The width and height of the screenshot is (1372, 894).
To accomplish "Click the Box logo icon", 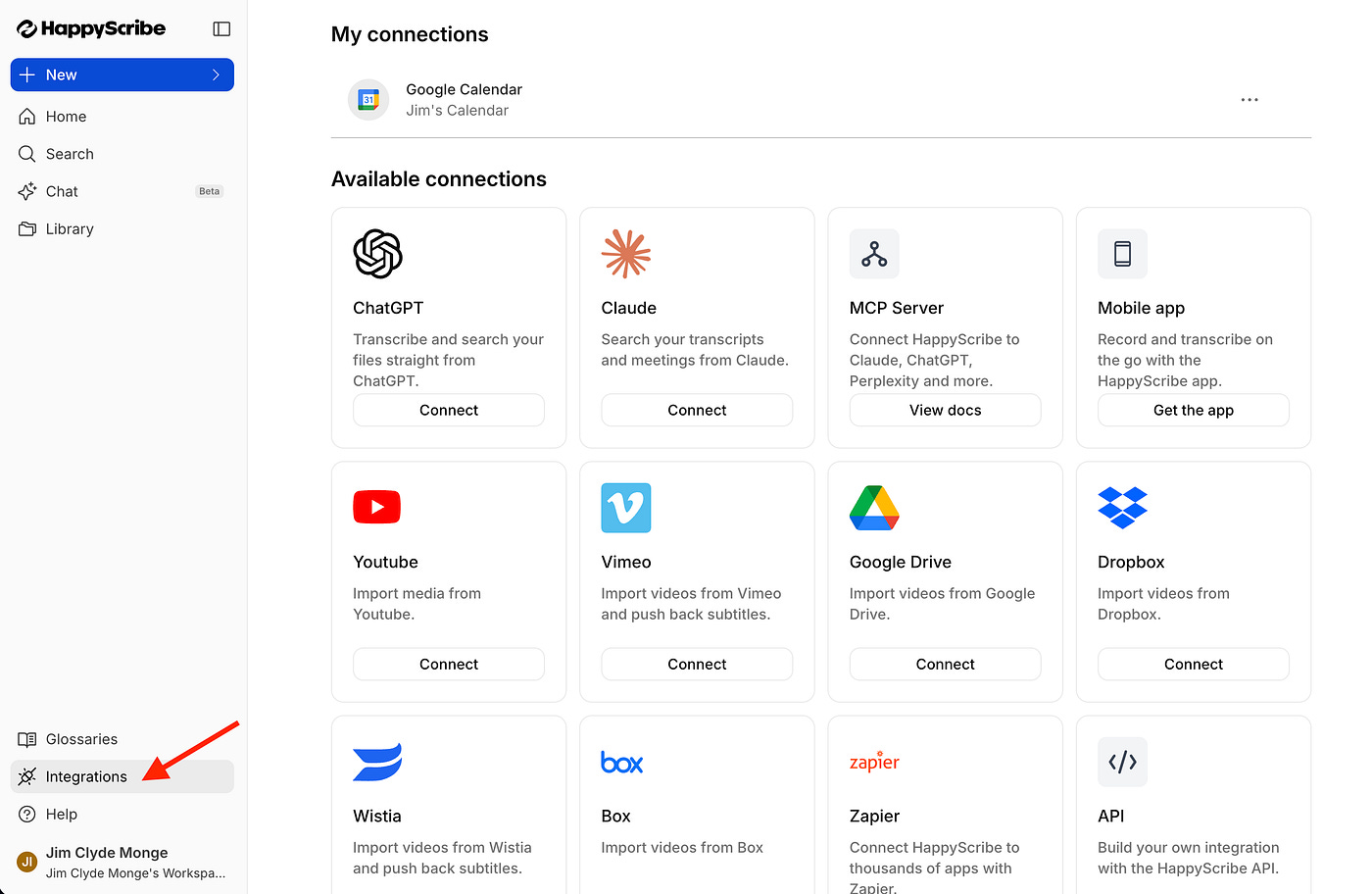I will pos(622,763).
